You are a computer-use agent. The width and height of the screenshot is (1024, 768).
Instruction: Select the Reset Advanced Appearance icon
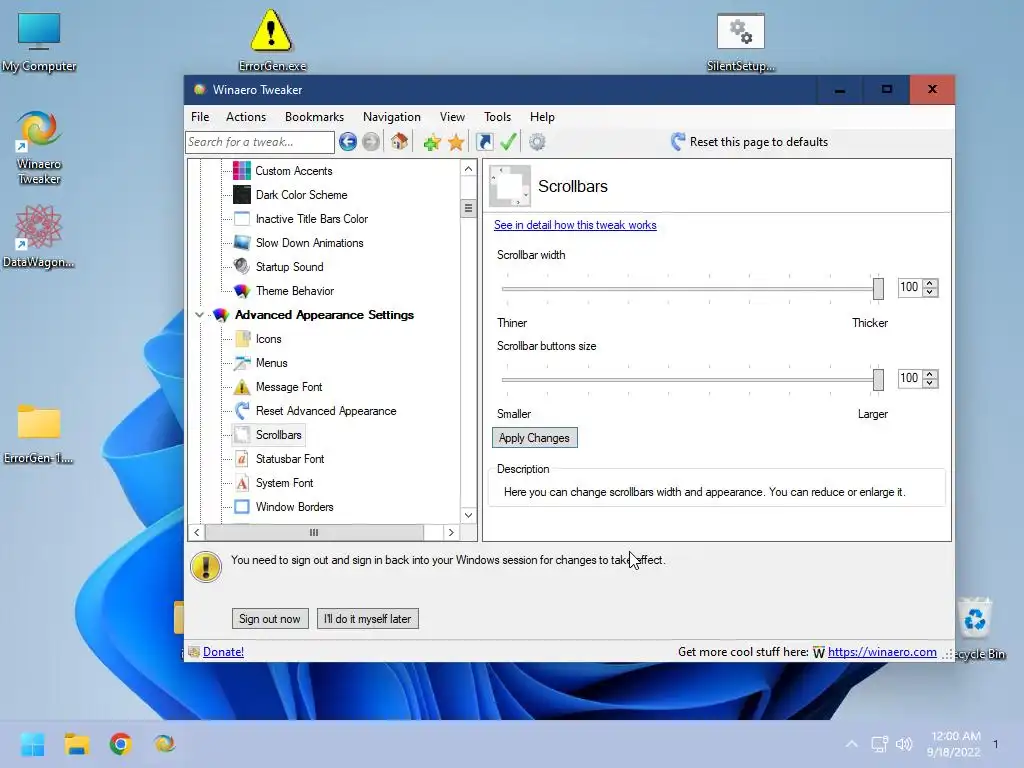click(x=242, y=411)
